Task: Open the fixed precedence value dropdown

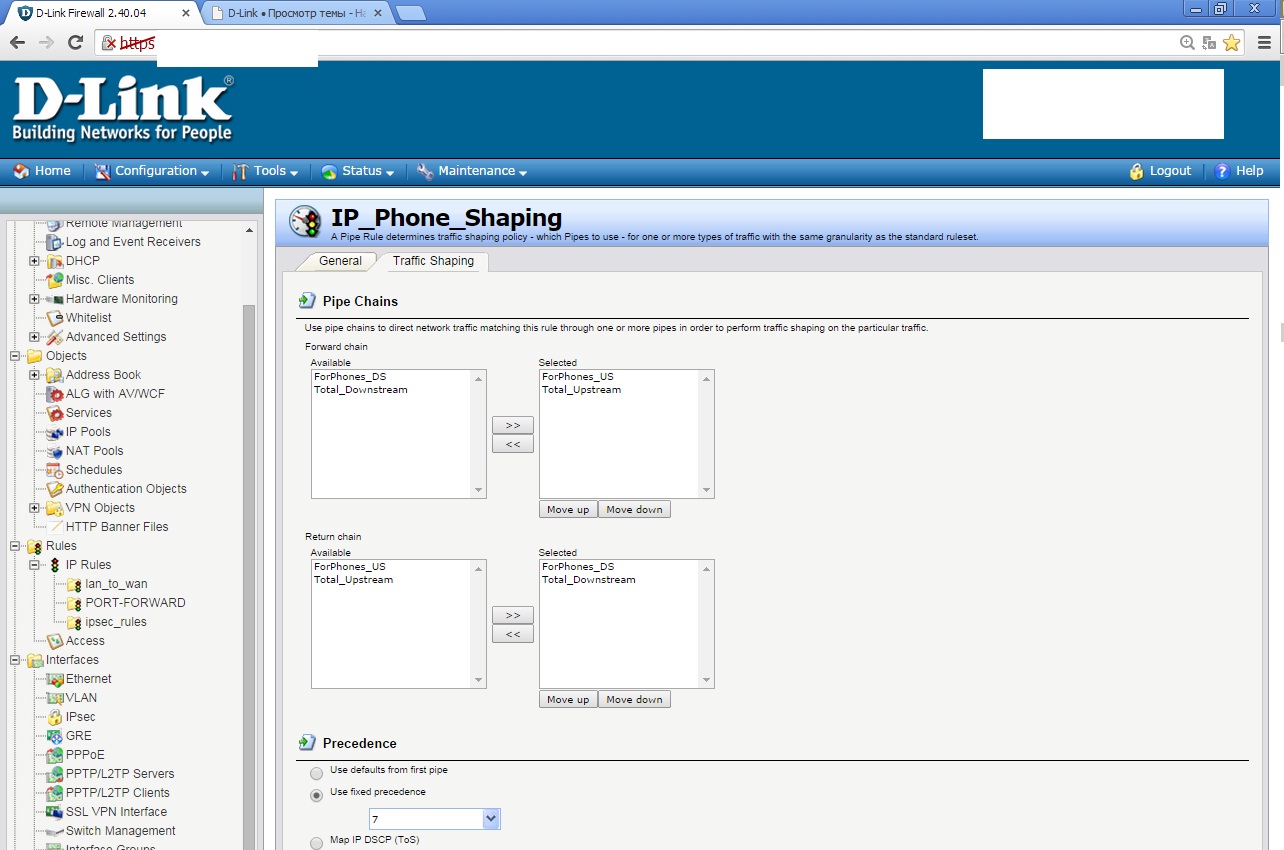Action: pos(490,819)
